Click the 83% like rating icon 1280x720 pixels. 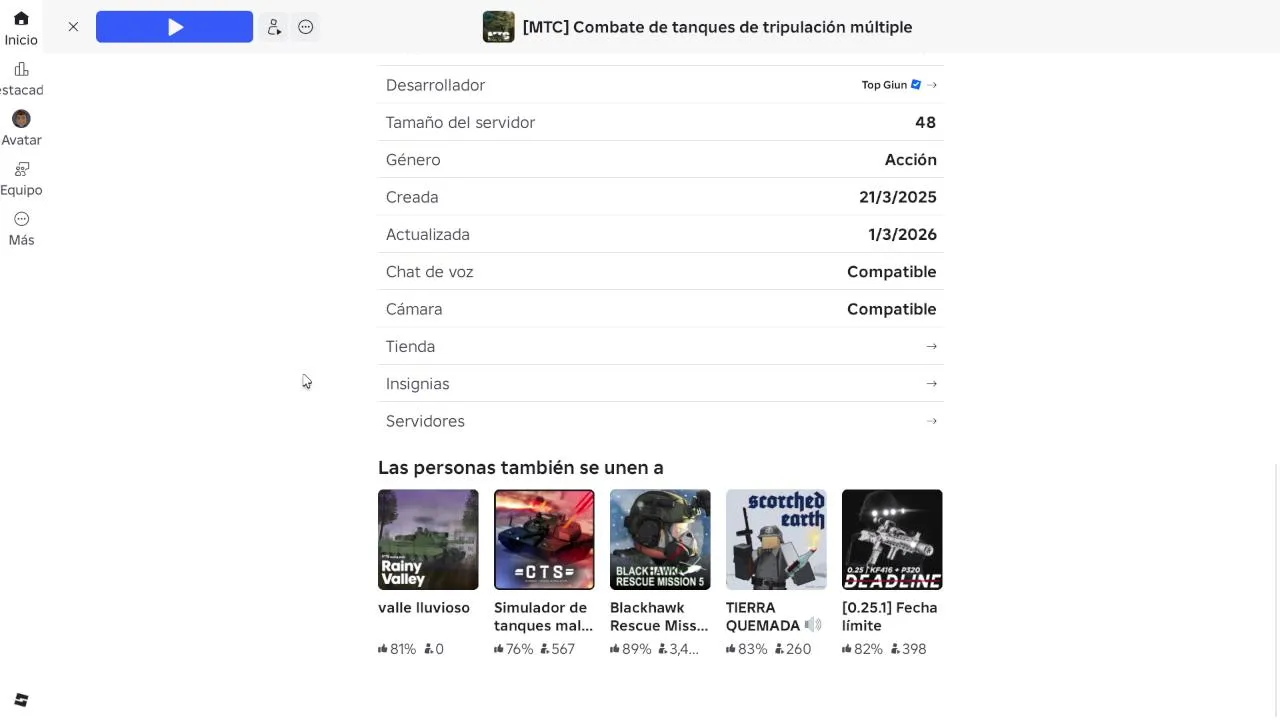(731, 649)
